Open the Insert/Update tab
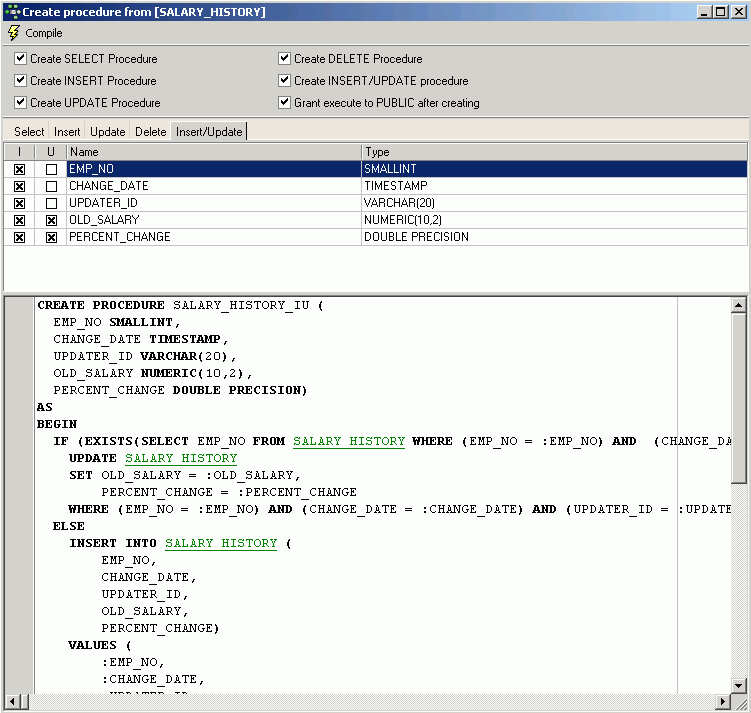 click(209, 132)
